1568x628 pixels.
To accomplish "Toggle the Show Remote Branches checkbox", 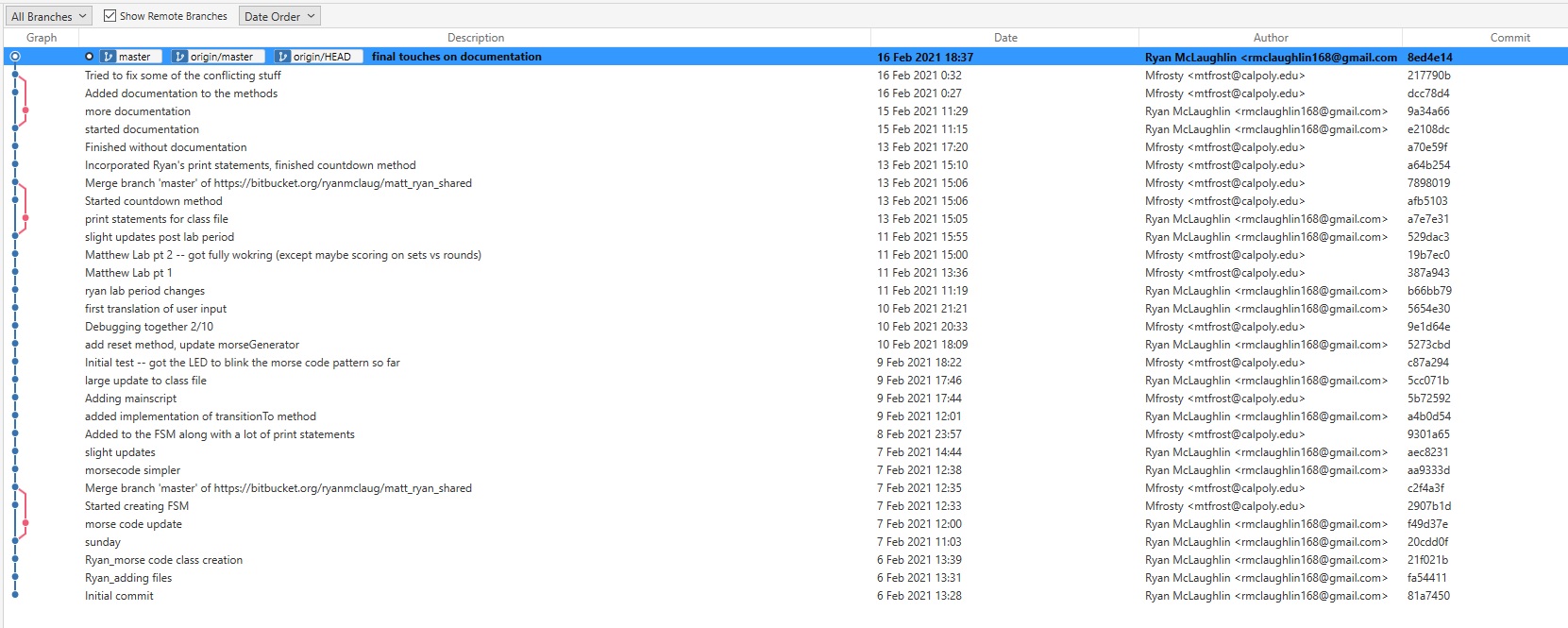I will pos(110,16).
